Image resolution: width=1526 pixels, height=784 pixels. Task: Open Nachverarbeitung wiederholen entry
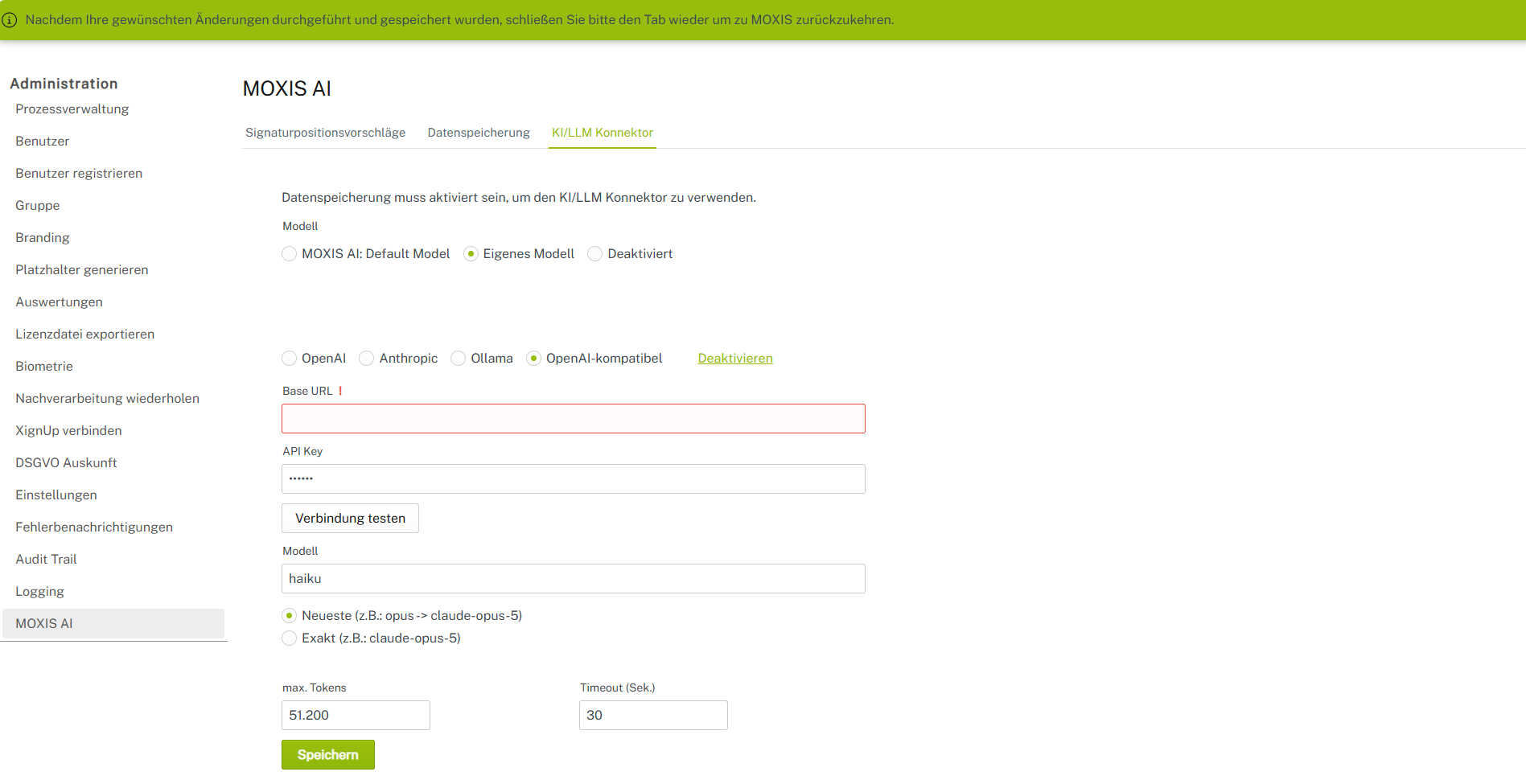(108, 399)
